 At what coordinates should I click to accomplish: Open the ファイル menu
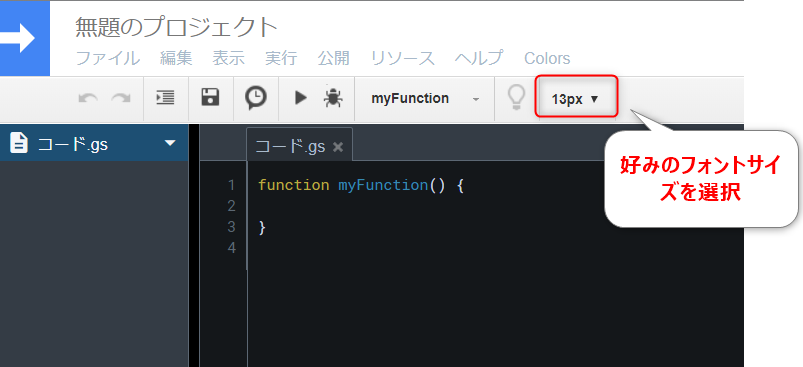pyautogui.click(x=108, y=58)
